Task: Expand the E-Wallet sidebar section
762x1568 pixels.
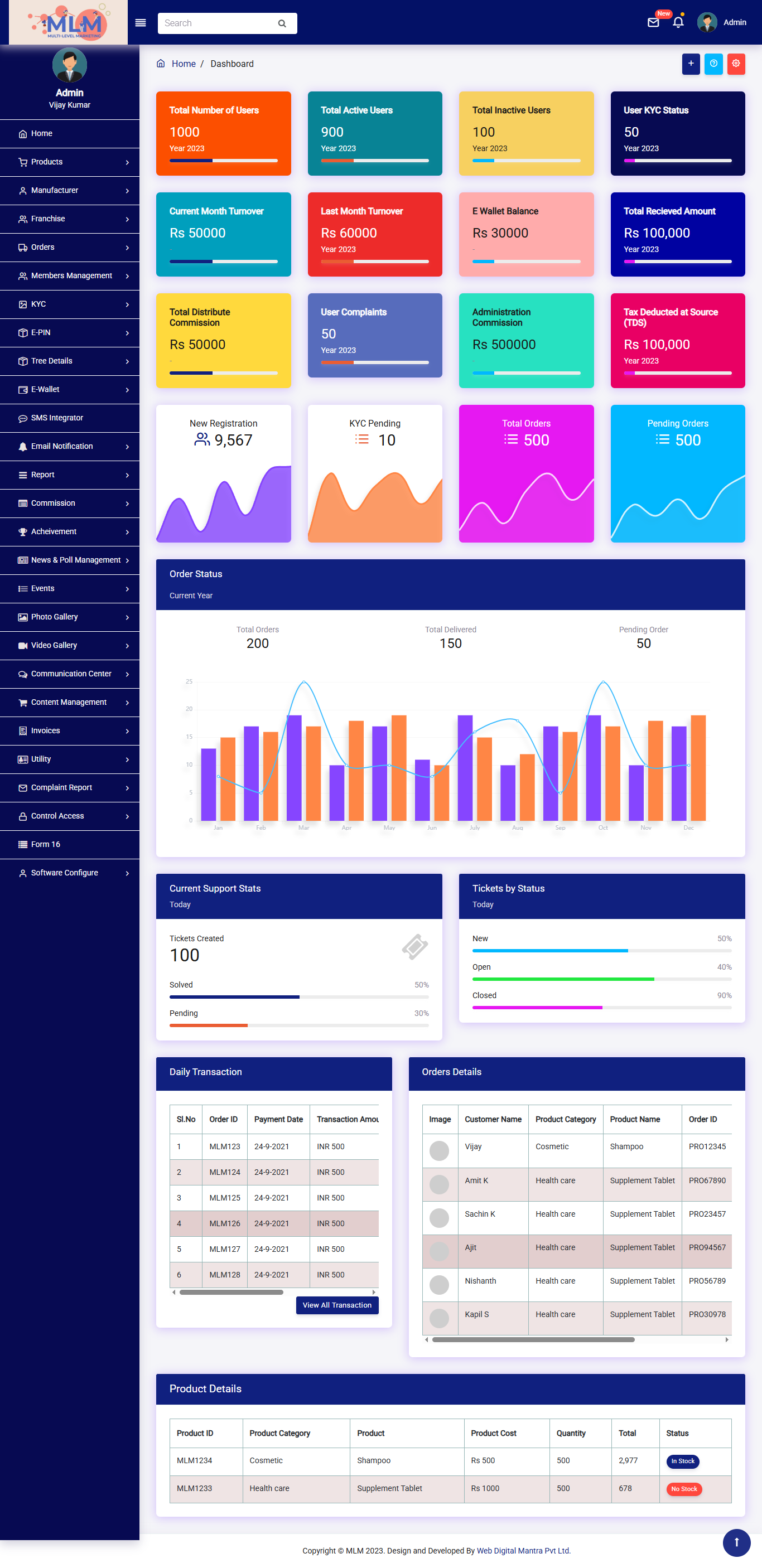Action: tap(69, 390)
